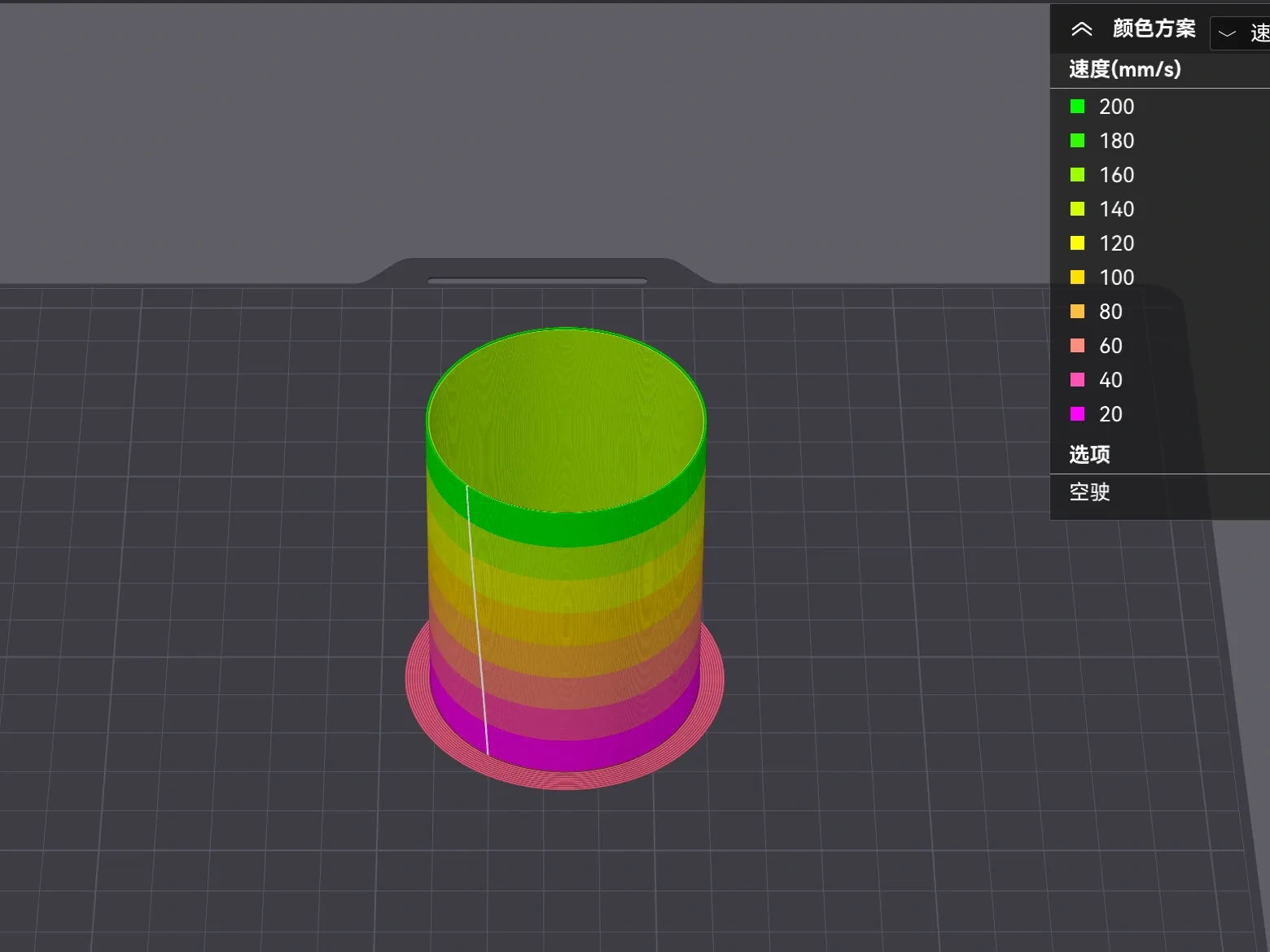Click the 100 mm/s speed color marker
Screen dimensions: 1270x952
click(1079, 277)
